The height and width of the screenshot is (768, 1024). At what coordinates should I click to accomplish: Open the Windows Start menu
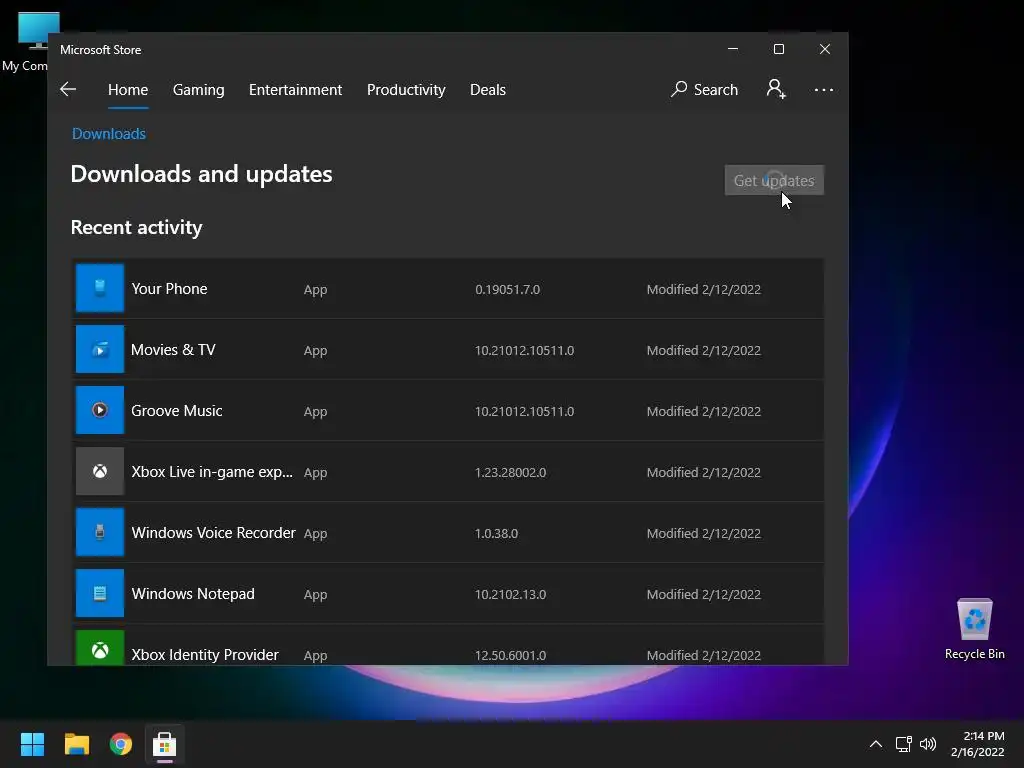click(32, 744)
